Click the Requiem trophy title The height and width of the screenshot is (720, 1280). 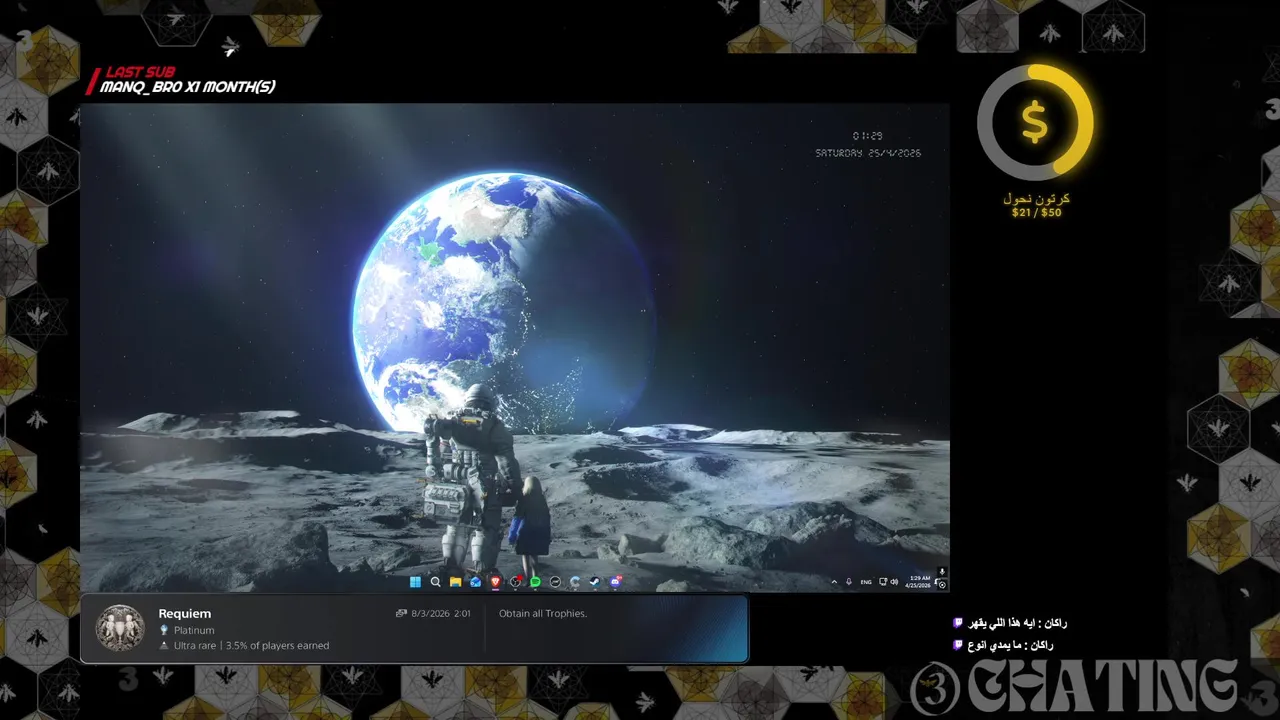(185, 613)
